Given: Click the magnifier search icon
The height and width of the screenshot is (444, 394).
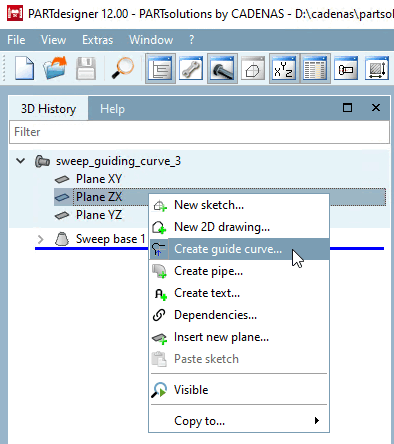Looking at the screenshot, I should pyautogui.click(x=123, y=68).
